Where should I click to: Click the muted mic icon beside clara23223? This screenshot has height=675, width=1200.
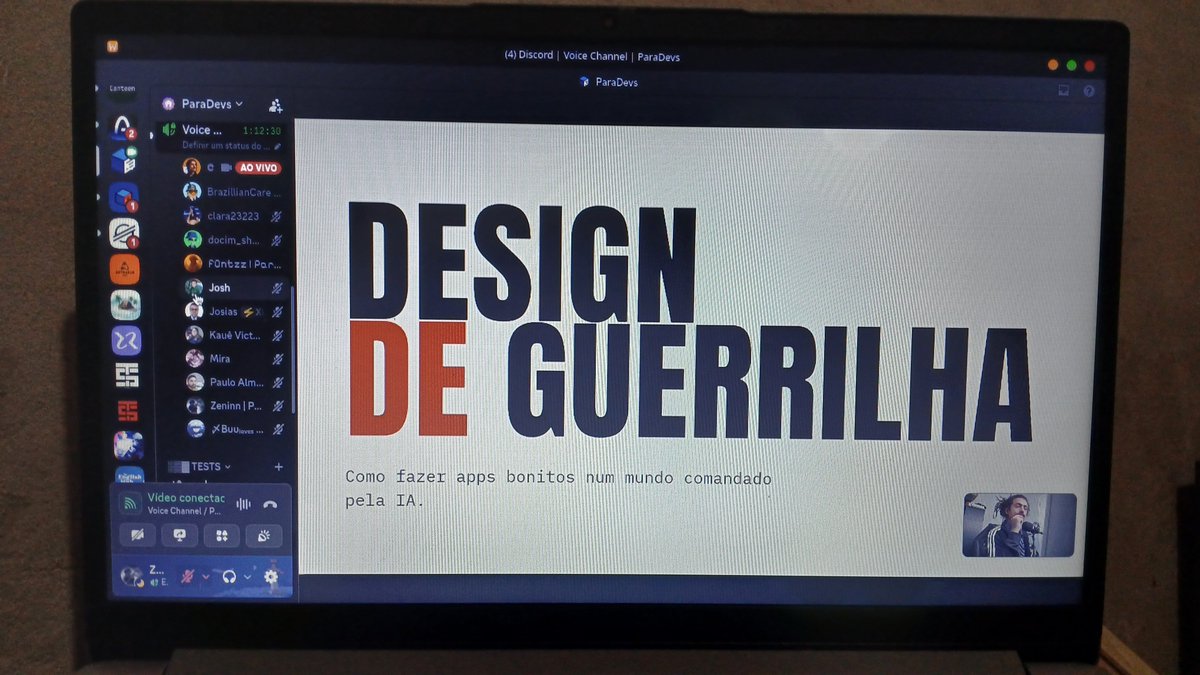coord(277,216)
